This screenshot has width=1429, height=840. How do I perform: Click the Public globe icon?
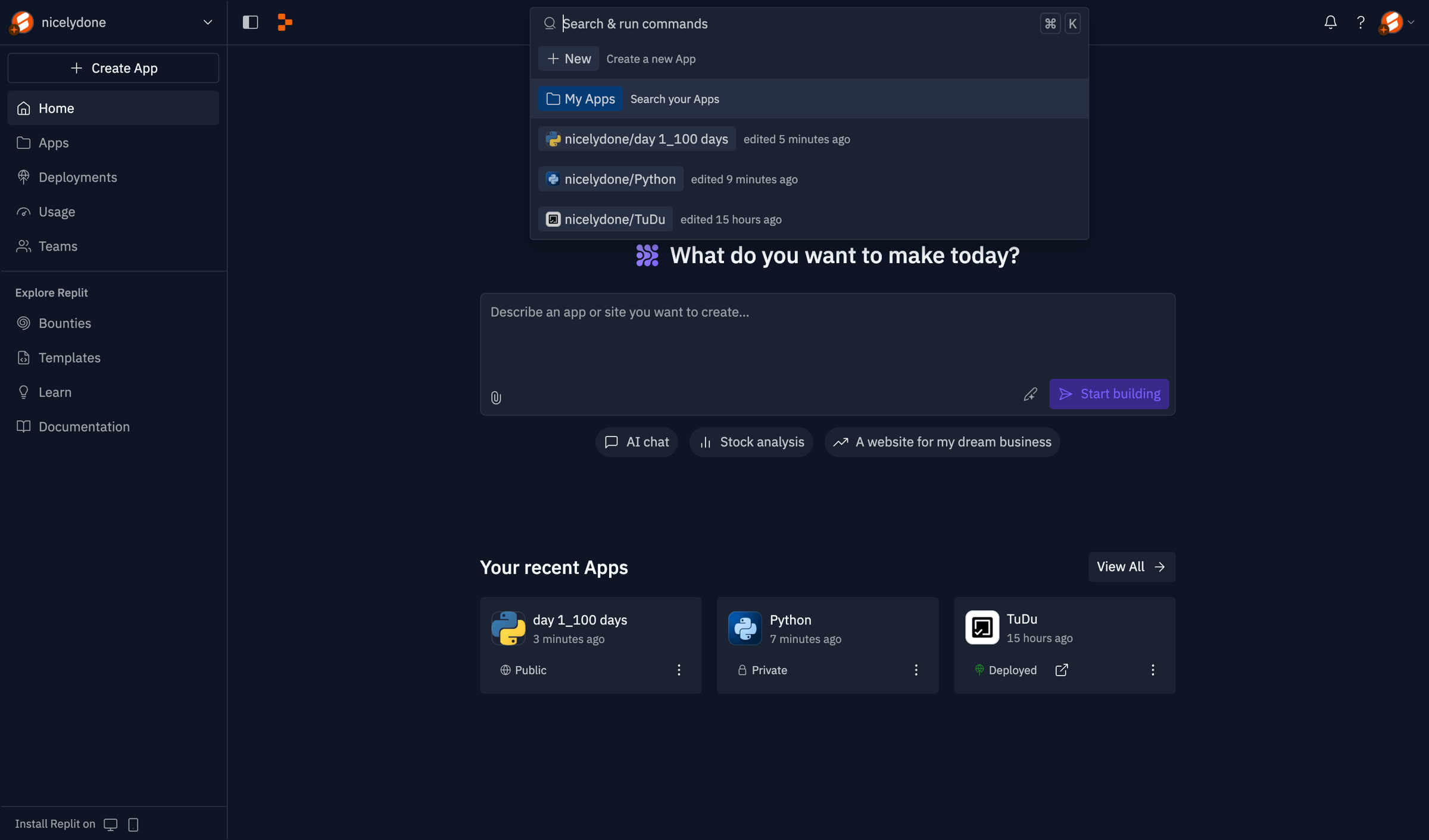point(506,670)
